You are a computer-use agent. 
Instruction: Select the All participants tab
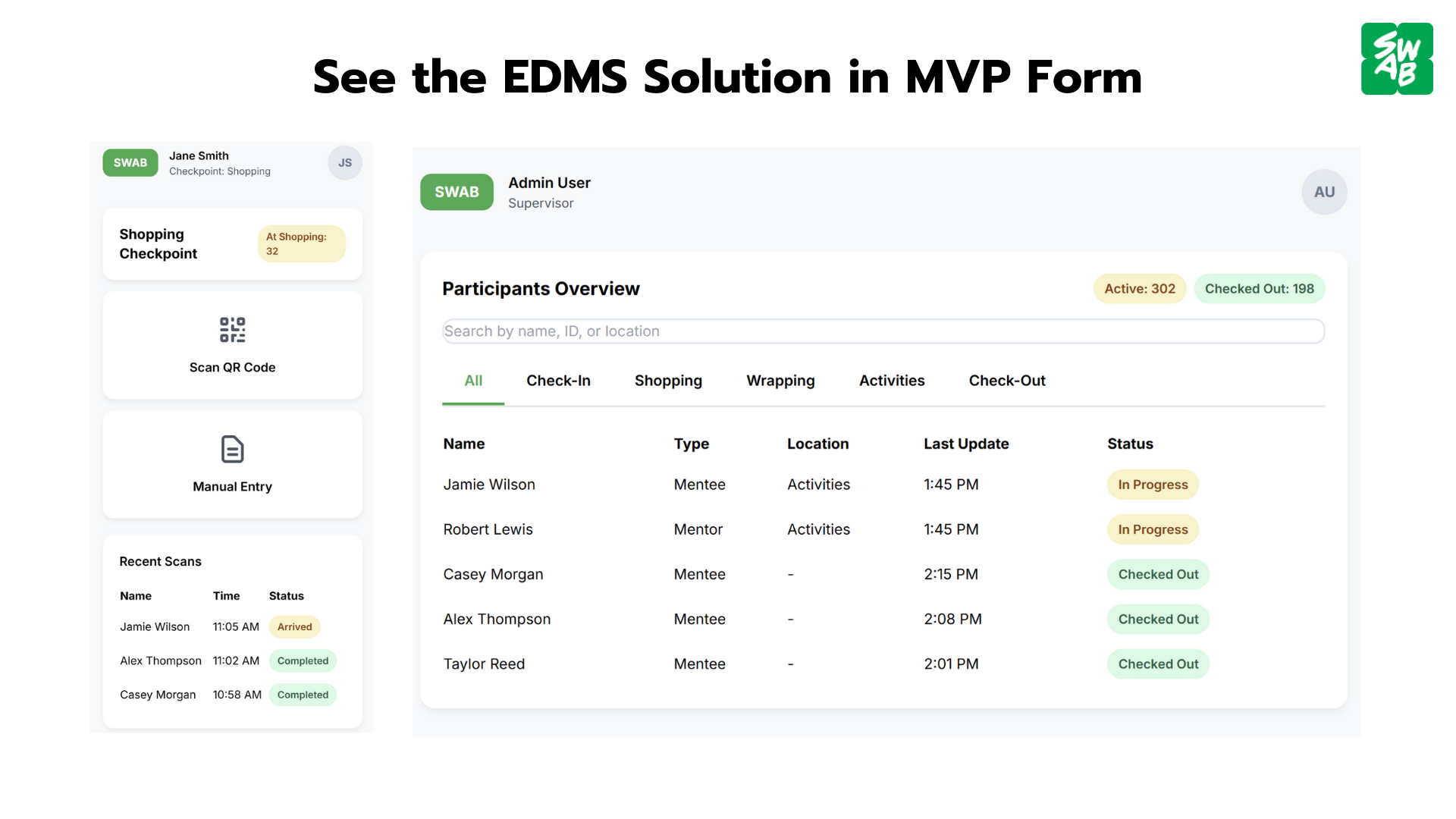coord(473,381)
